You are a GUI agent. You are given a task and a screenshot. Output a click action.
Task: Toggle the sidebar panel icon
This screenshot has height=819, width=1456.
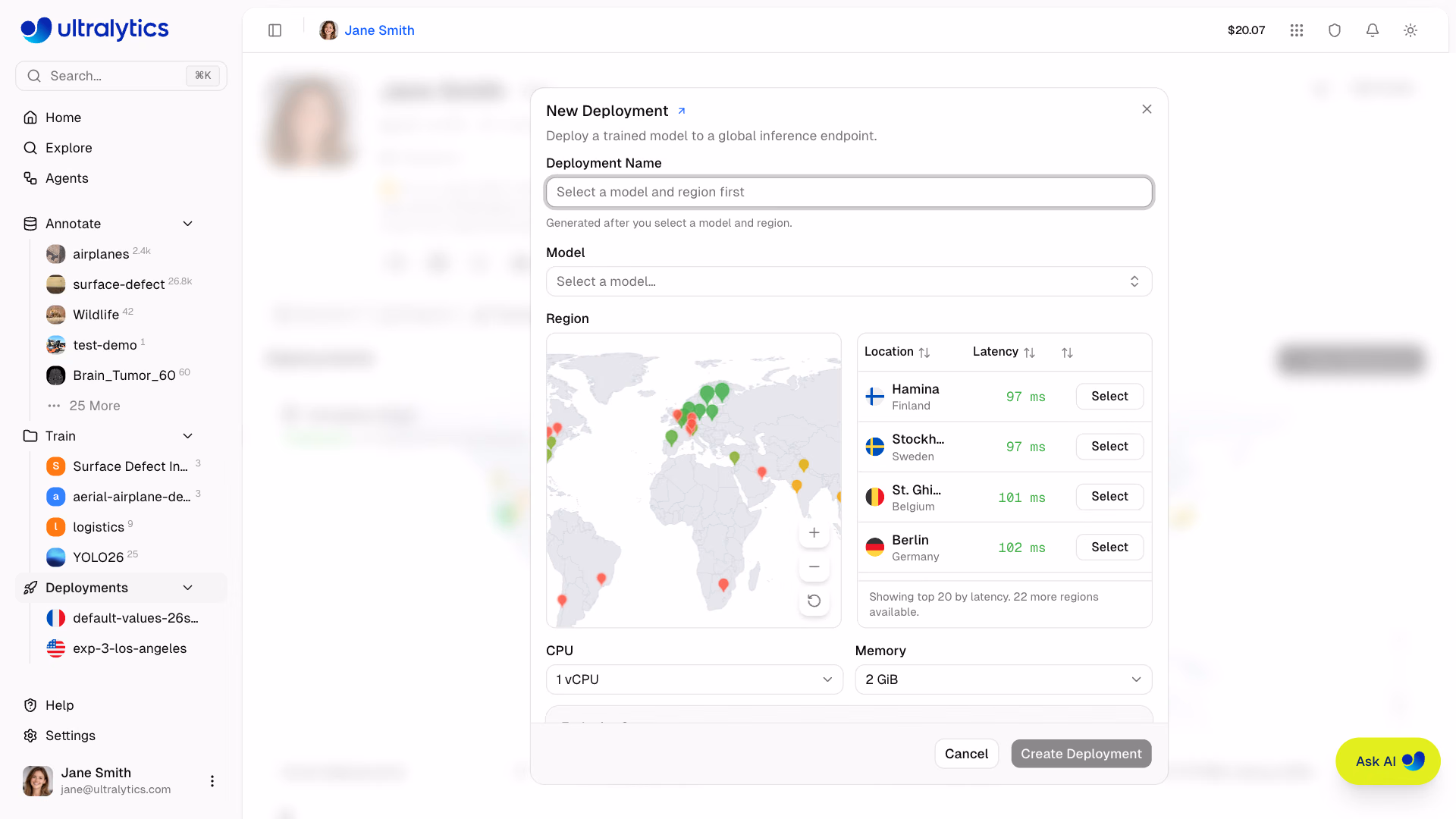click(275, 30)
